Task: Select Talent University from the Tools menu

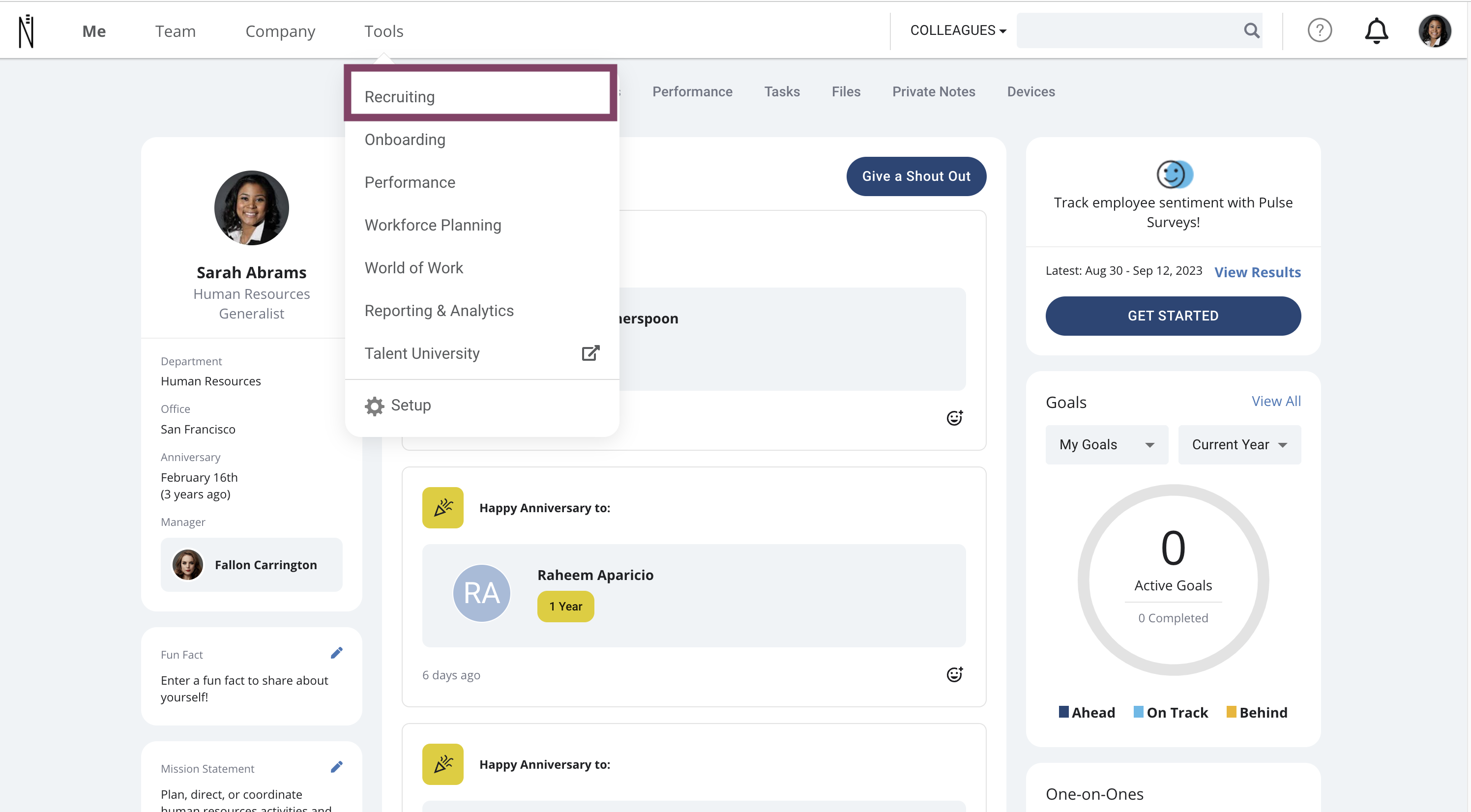Action: [x=482, y=353]
